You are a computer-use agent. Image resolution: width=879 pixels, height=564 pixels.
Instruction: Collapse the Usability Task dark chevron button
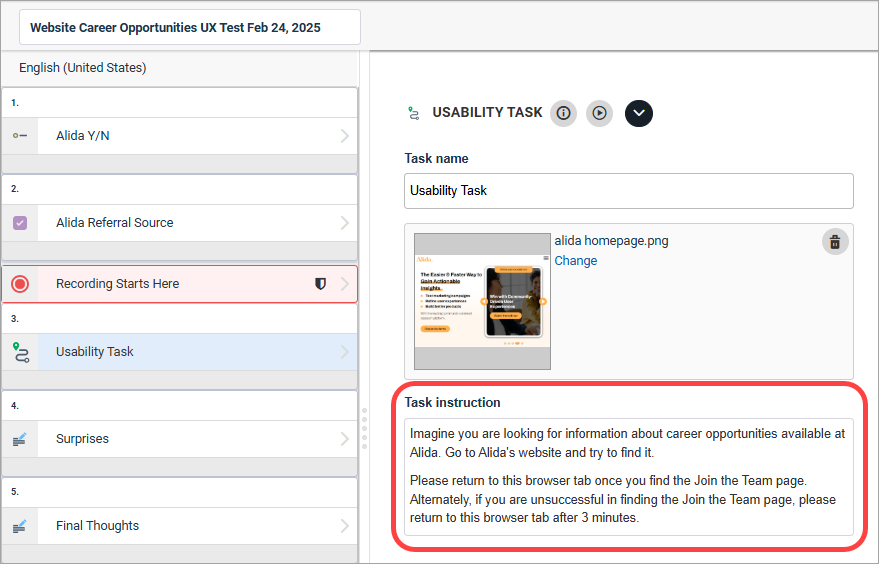(x=639, y=113)
